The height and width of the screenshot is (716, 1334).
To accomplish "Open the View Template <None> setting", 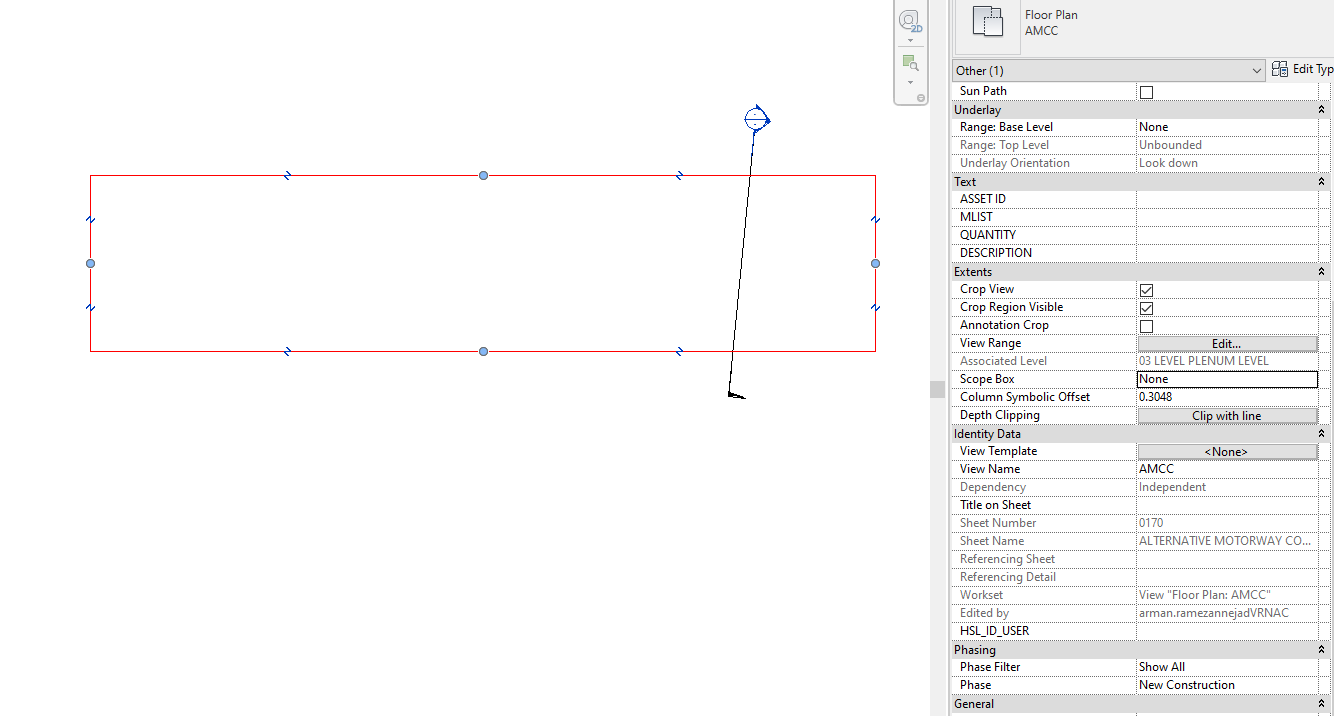I will [x=1227, y=451].
